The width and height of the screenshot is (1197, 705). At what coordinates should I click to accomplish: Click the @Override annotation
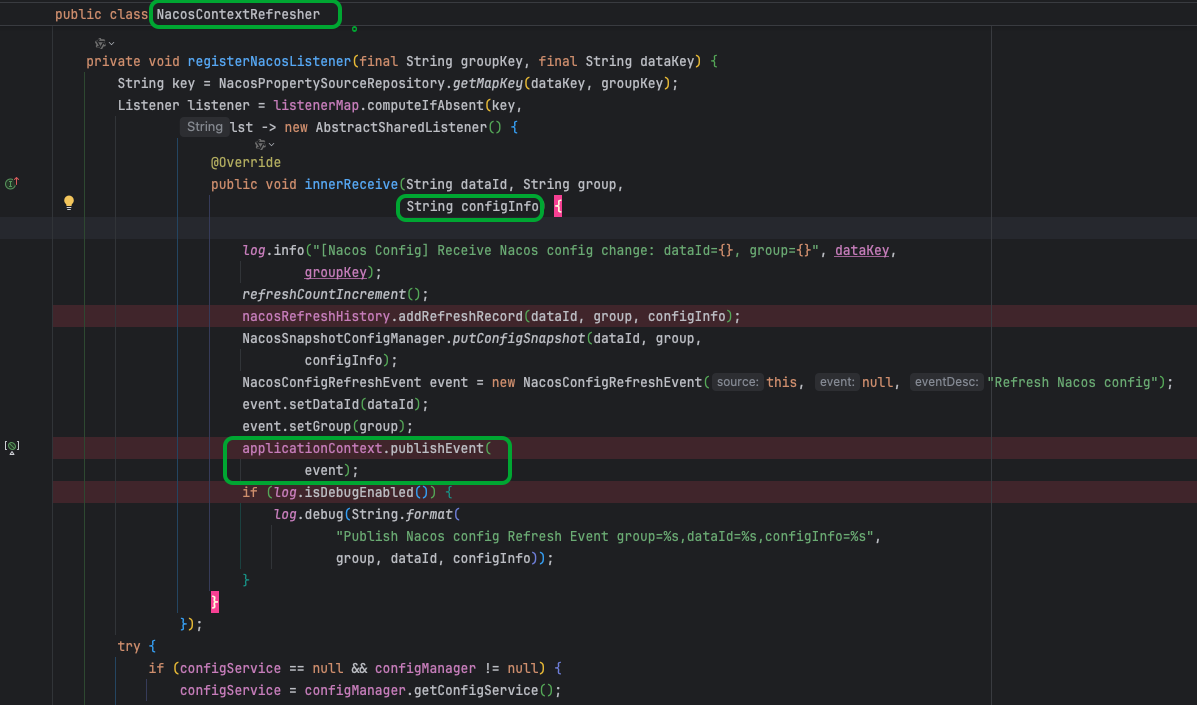click(246, 163)
